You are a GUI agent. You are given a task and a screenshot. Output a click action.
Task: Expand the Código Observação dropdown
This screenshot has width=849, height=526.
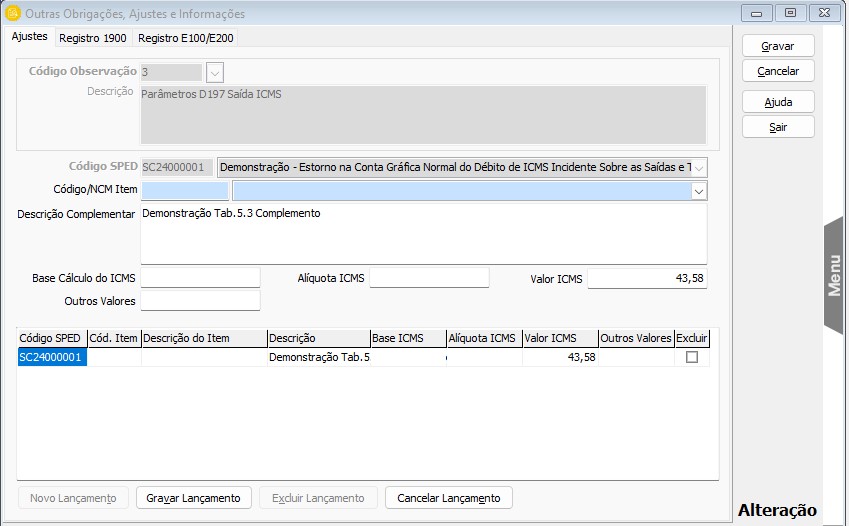[215, 72]
